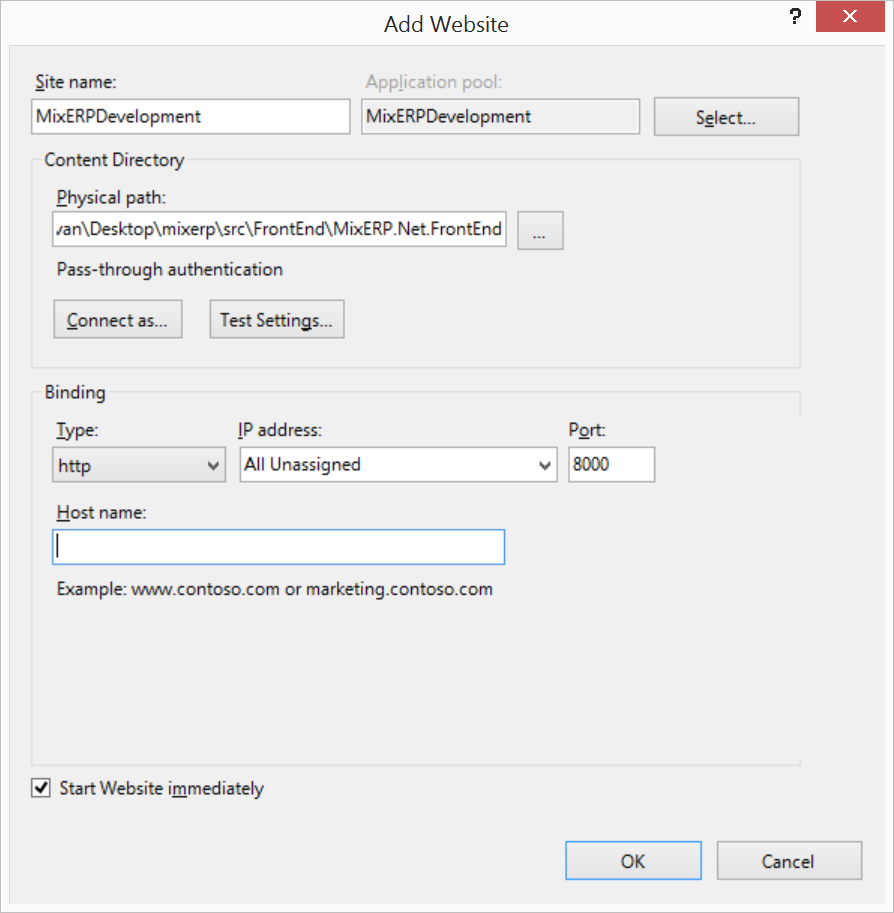Open the Connect as dialog

[118, 320]
